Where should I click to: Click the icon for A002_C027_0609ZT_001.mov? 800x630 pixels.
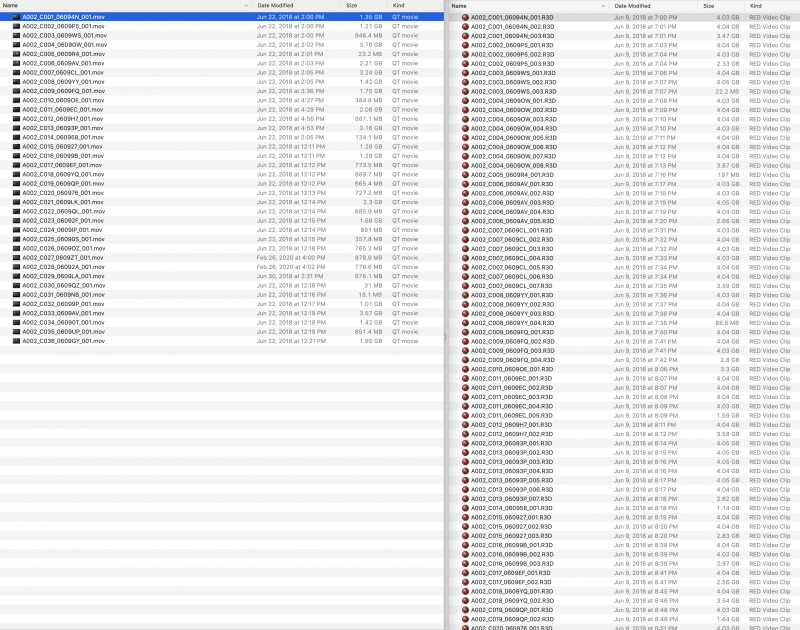(x=16, y=258)
